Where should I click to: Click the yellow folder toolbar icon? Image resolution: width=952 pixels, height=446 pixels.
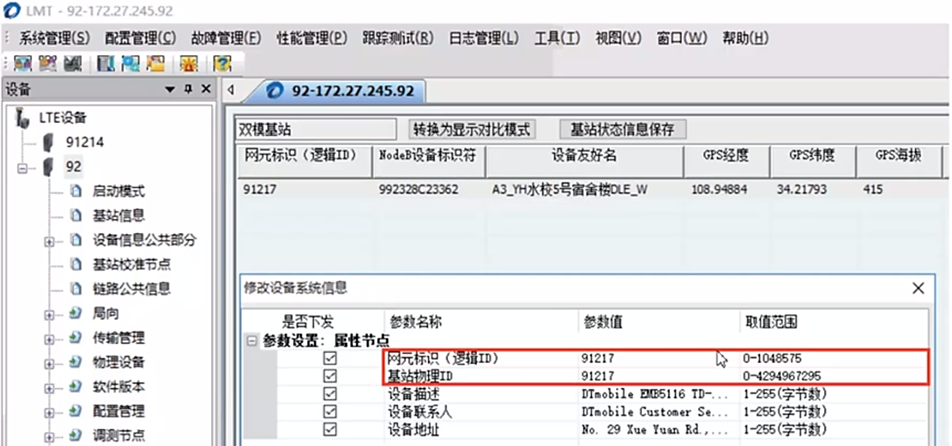(157, 63)
